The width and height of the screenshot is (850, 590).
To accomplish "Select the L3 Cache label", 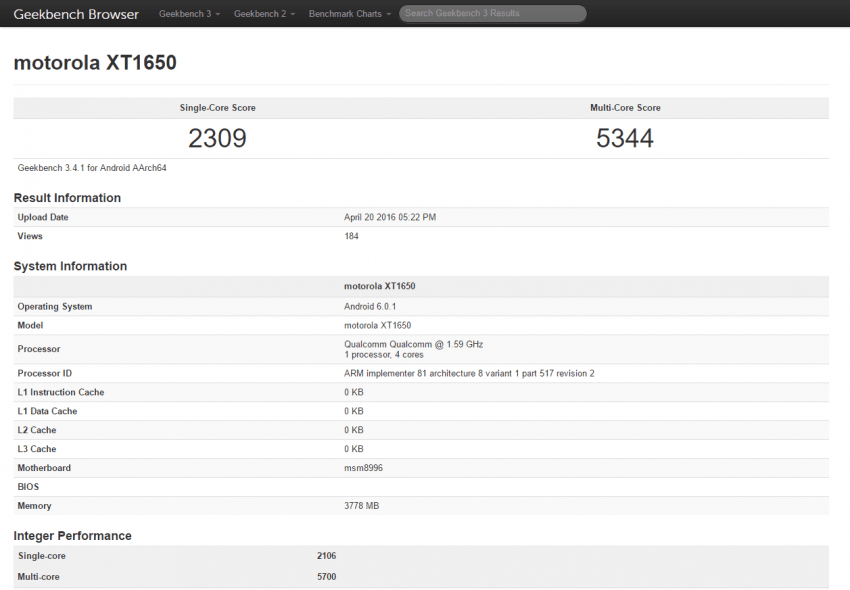I will [x=37, y=450].
